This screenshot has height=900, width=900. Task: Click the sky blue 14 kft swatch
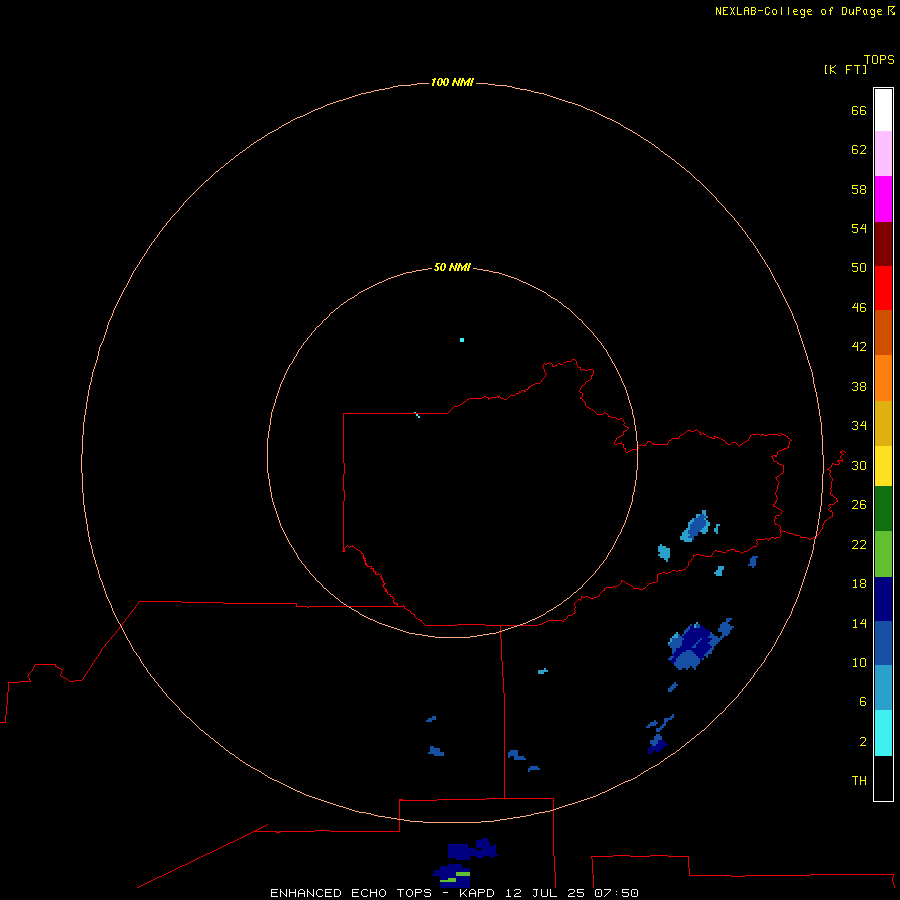[883, 687]
